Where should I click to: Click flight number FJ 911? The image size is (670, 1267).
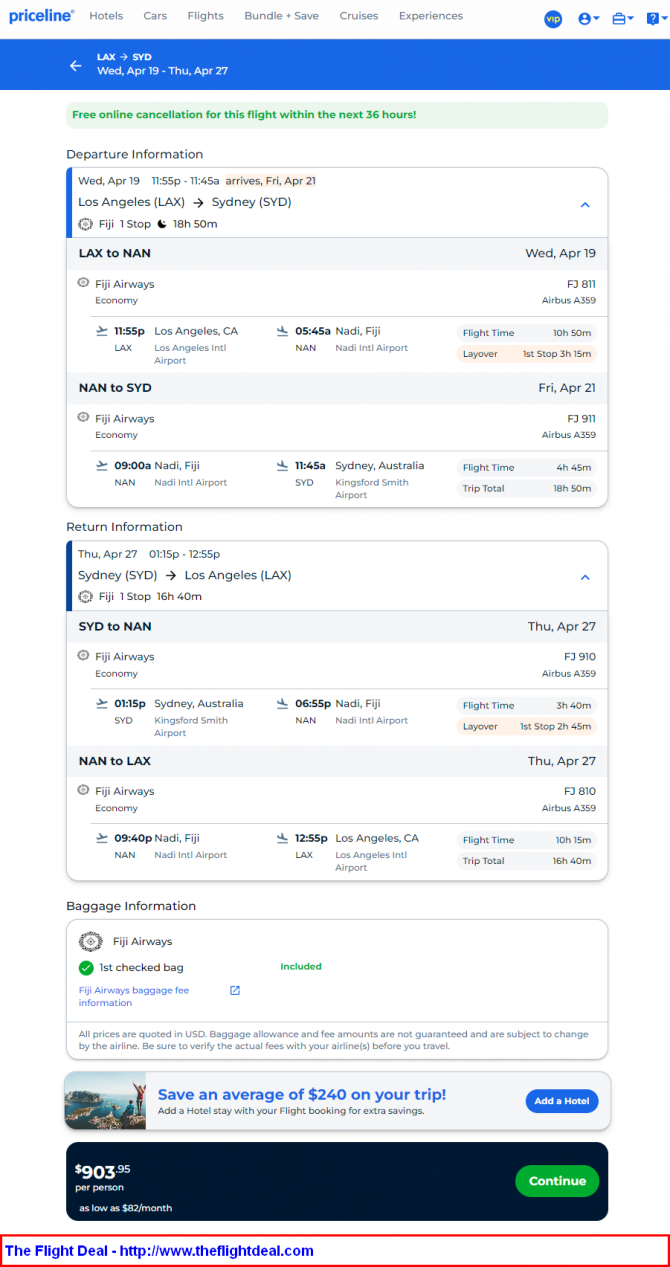[x=581, y=419]
